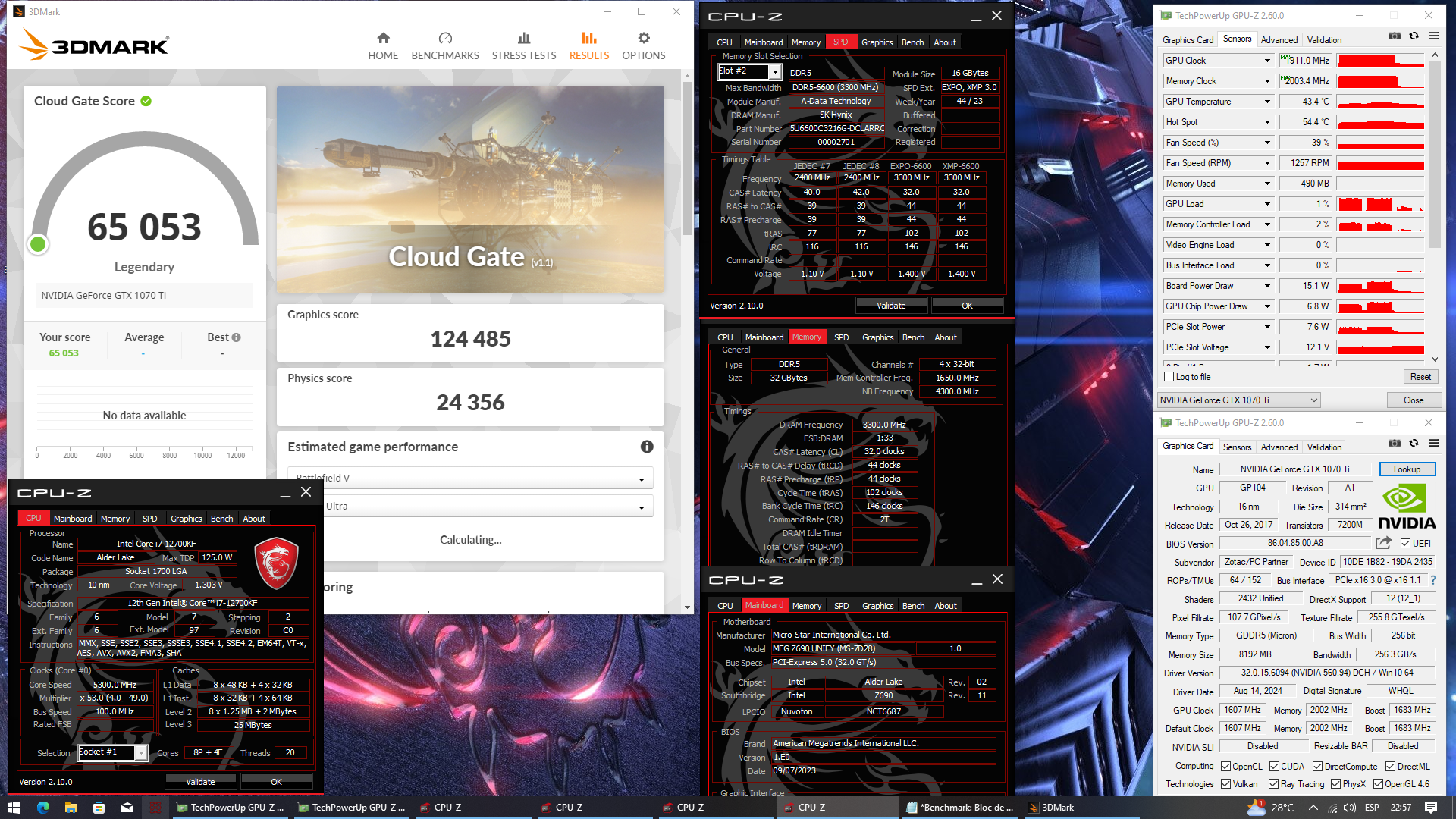Open GPU selector NVIDIA GeForce GTX 1070 Ti dropdown
Screen dimensions: 1456x819
click(1239, 400)
